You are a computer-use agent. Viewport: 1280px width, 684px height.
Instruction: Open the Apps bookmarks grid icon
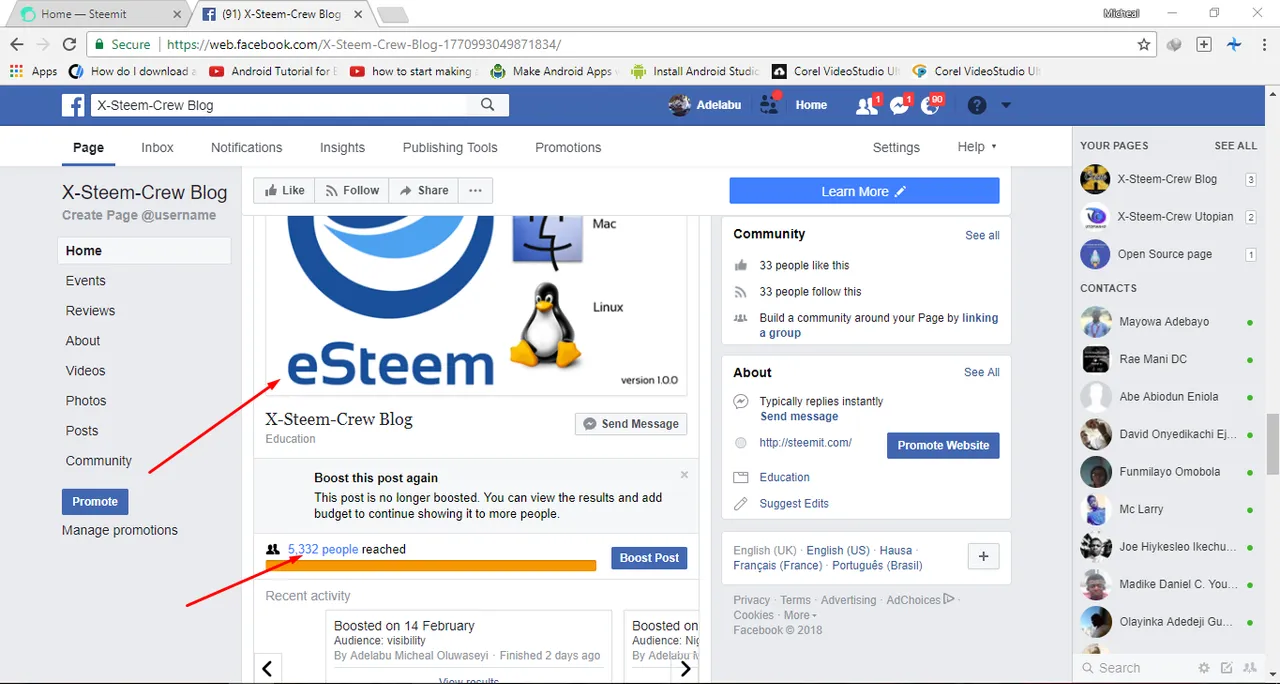point(16,71)
